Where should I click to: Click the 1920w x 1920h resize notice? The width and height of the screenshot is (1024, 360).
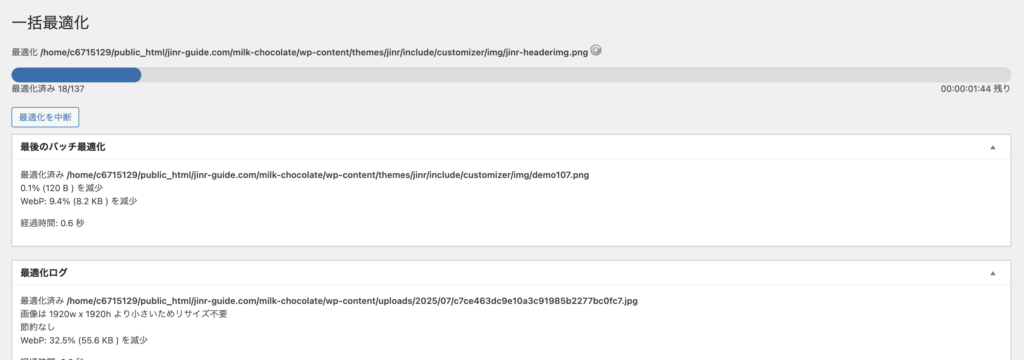[x=124, y=314]
